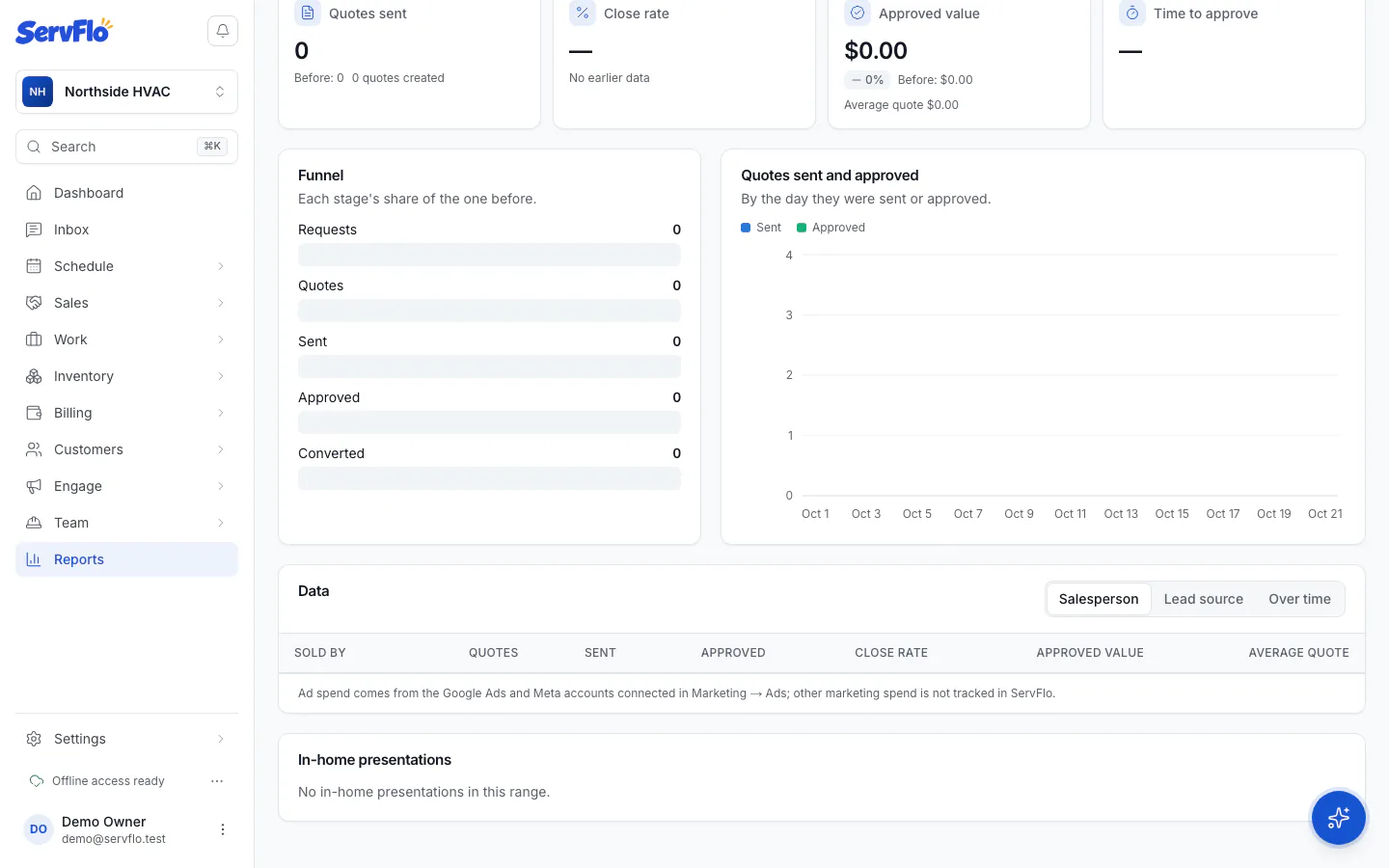The width and height of the screenshot is (1389, 868).
Task: Switch data view to Salesperson
Action: click(1099, 599)
